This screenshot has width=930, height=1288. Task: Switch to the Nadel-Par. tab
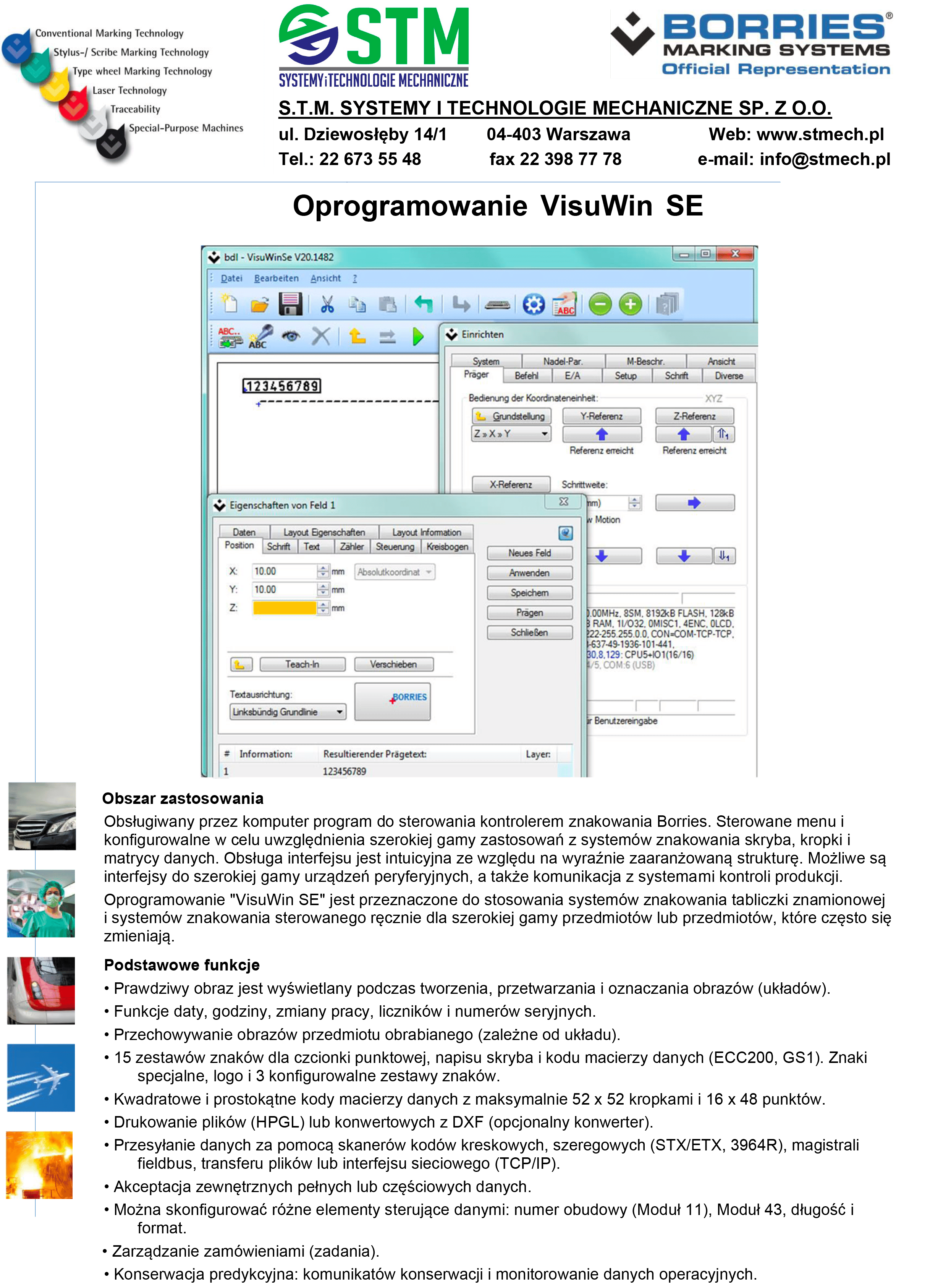563,361
